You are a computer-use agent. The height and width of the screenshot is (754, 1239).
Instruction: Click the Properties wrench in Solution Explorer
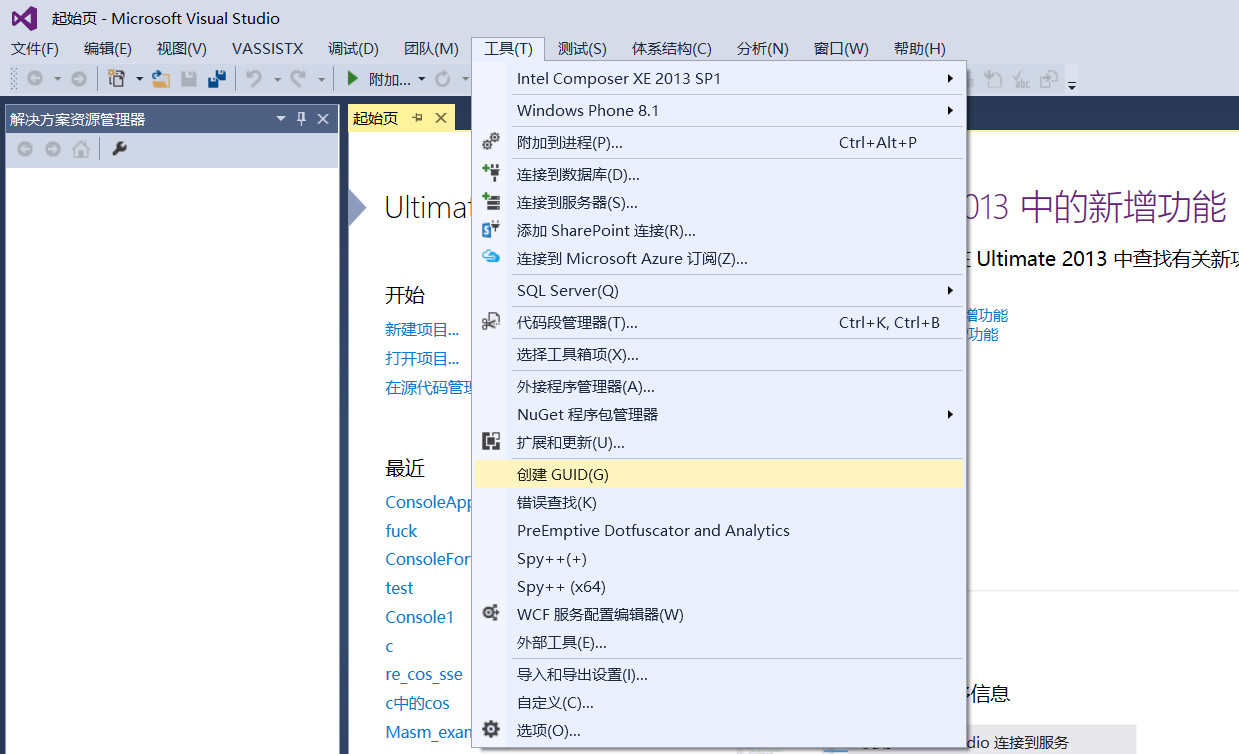119,149
